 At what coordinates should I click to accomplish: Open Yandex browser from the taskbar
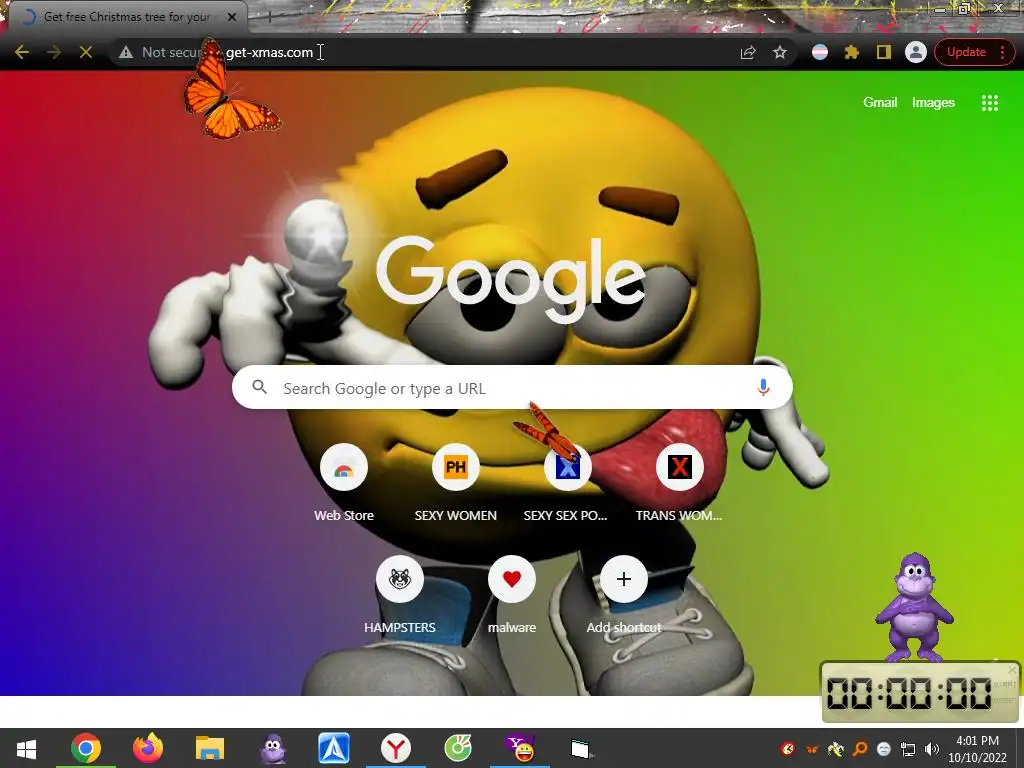(x=396, y=748)
